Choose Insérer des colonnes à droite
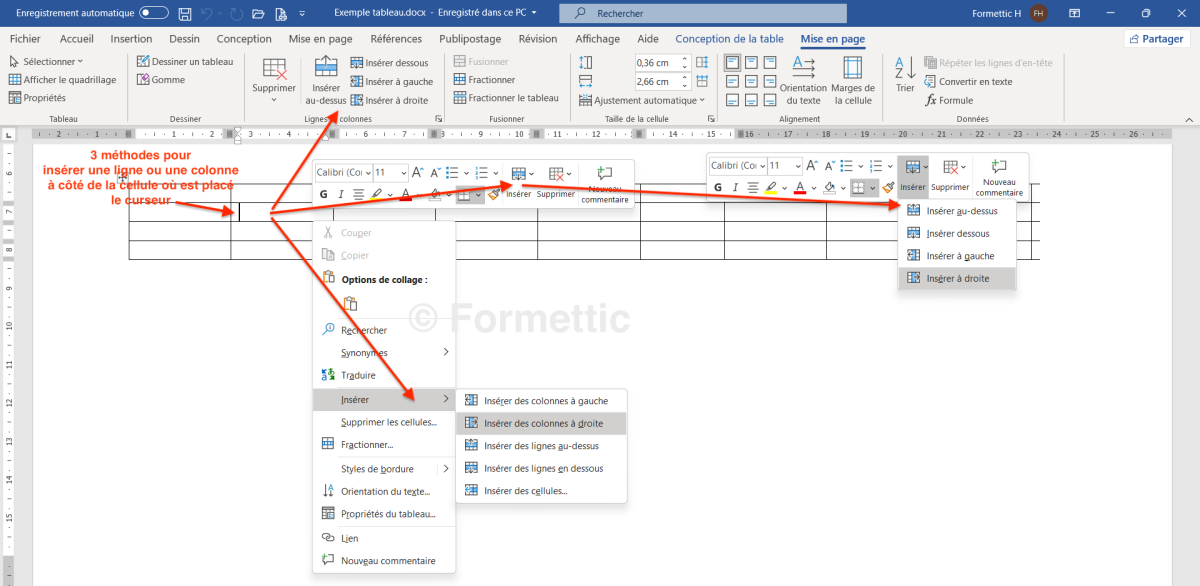The width and height of the screenshot is (1200, 586). 542,423
